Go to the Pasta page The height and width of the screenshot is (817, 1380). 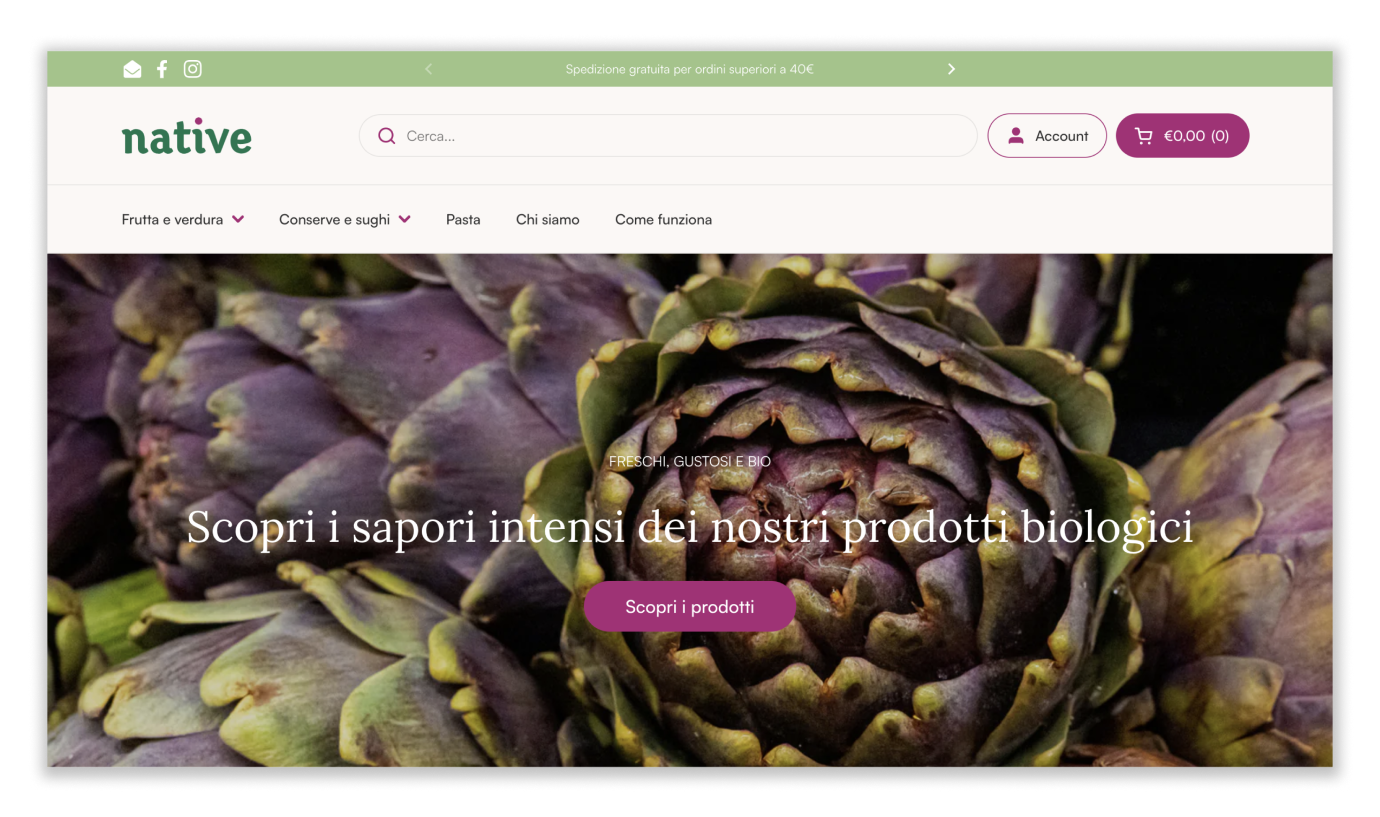click(x=463, y=219)
